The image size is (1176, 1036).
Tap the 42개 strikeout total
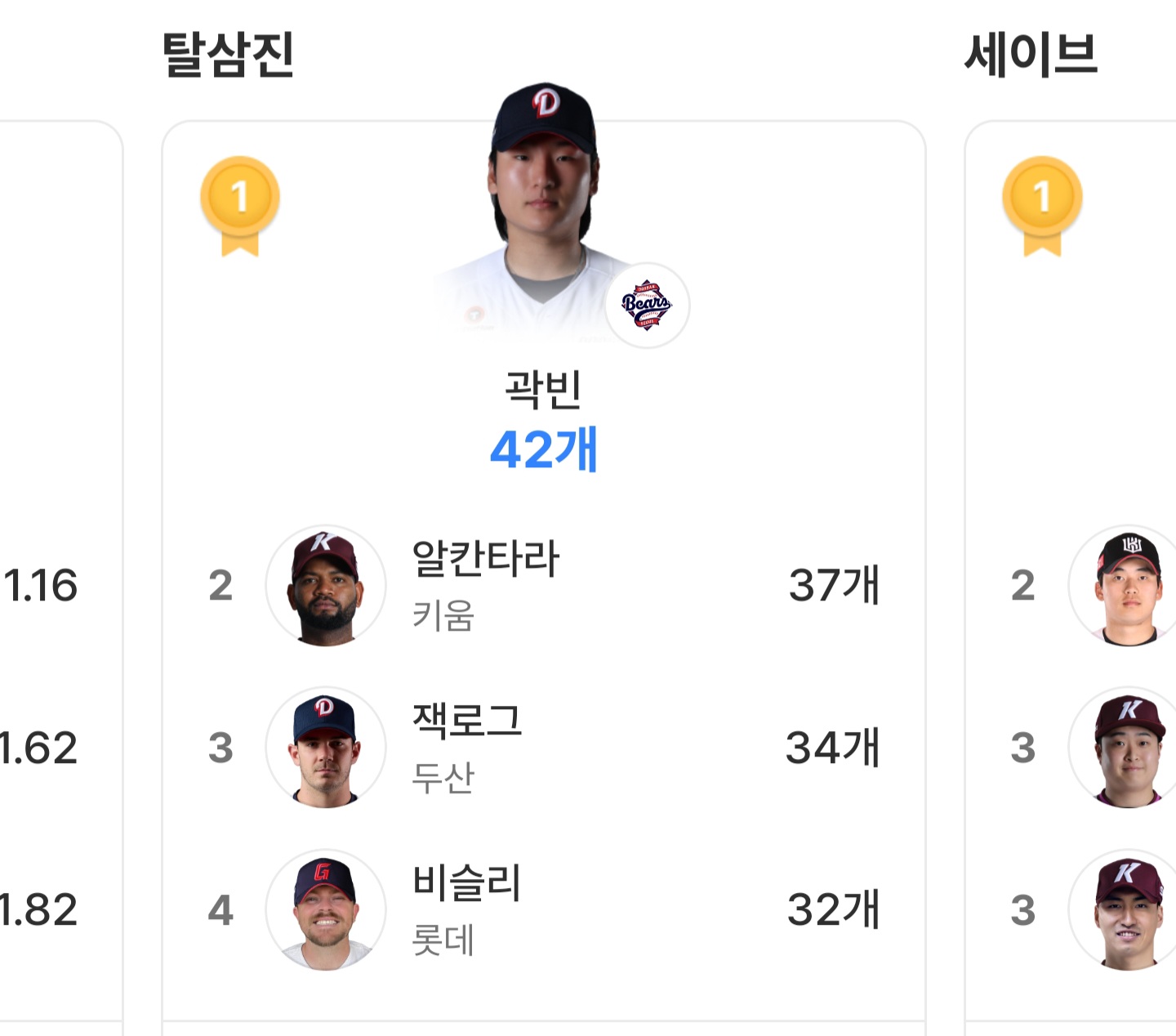[543, 449]
